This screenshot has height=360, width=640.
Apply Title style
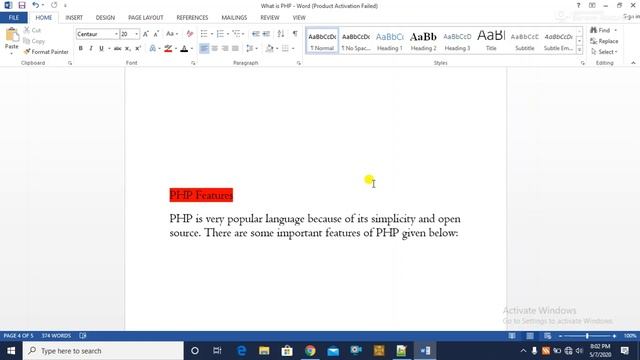click(x=491, y=41)
